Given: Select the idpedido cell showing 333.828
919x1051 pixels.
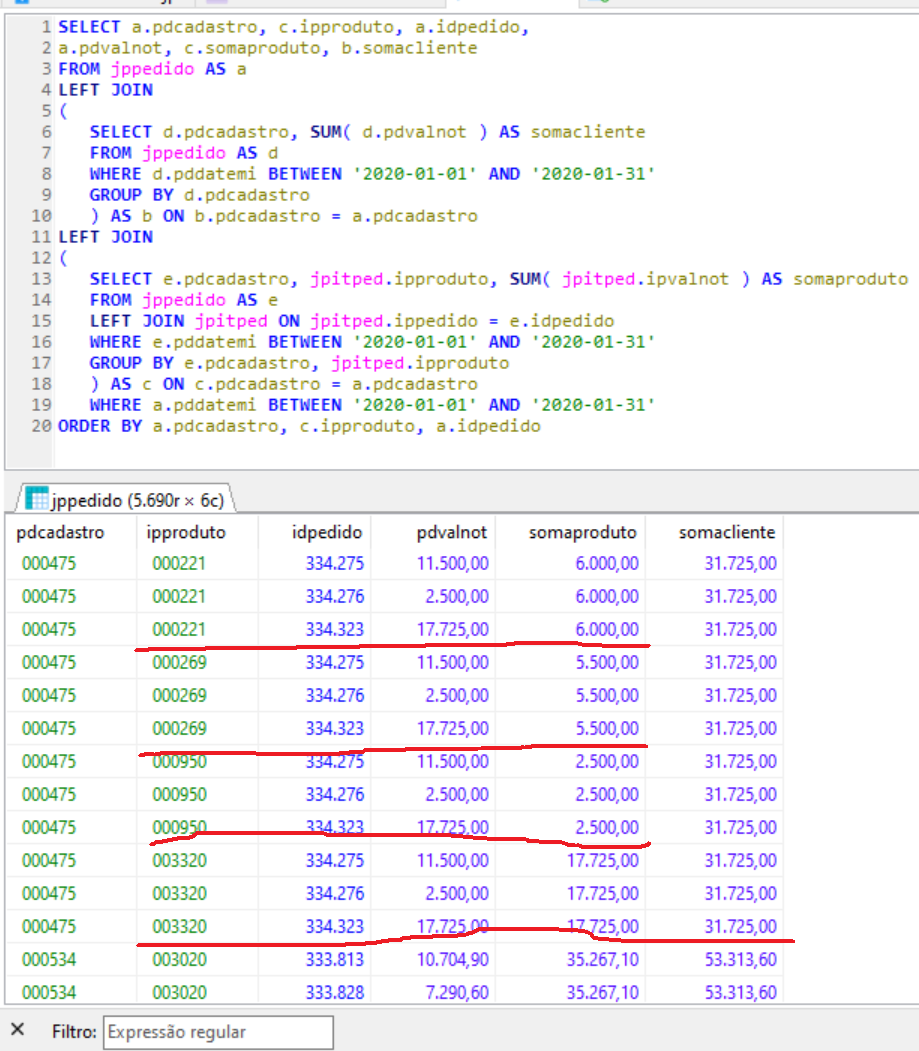Looking at the screenshot, I should tap(335, 993).
